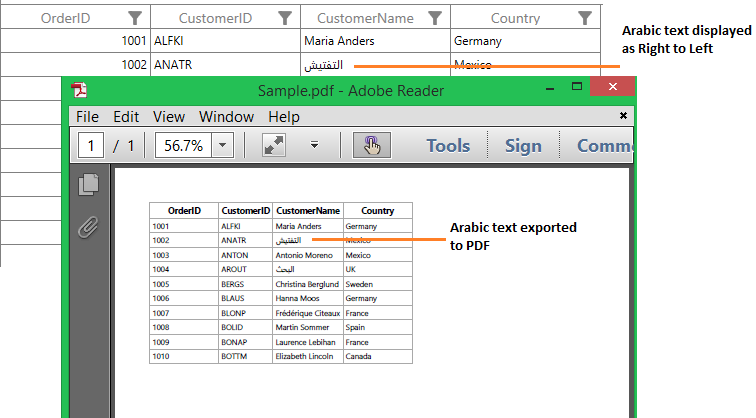Open the File menu
The height and width of the screenshot is (418, 756).
87,117
